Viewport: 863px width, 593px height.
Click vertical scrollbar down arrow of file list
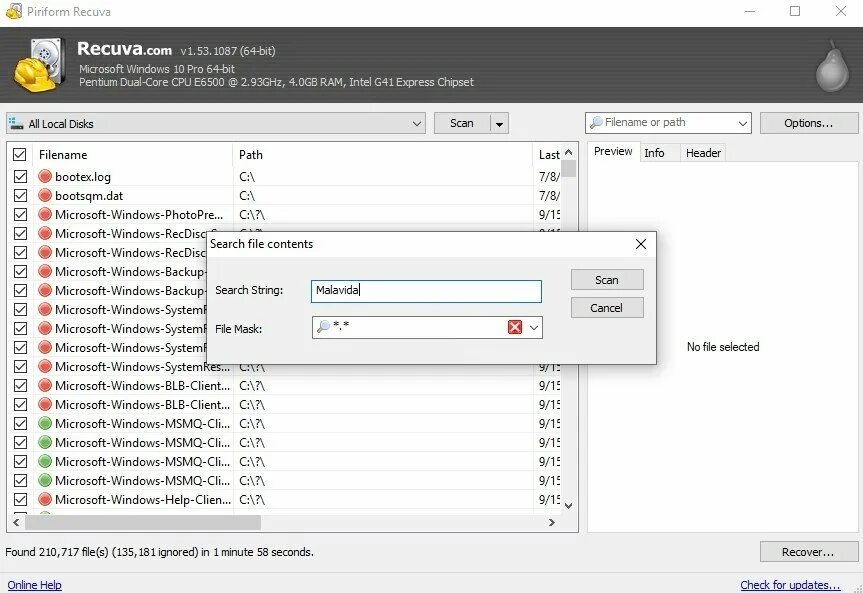569,505
